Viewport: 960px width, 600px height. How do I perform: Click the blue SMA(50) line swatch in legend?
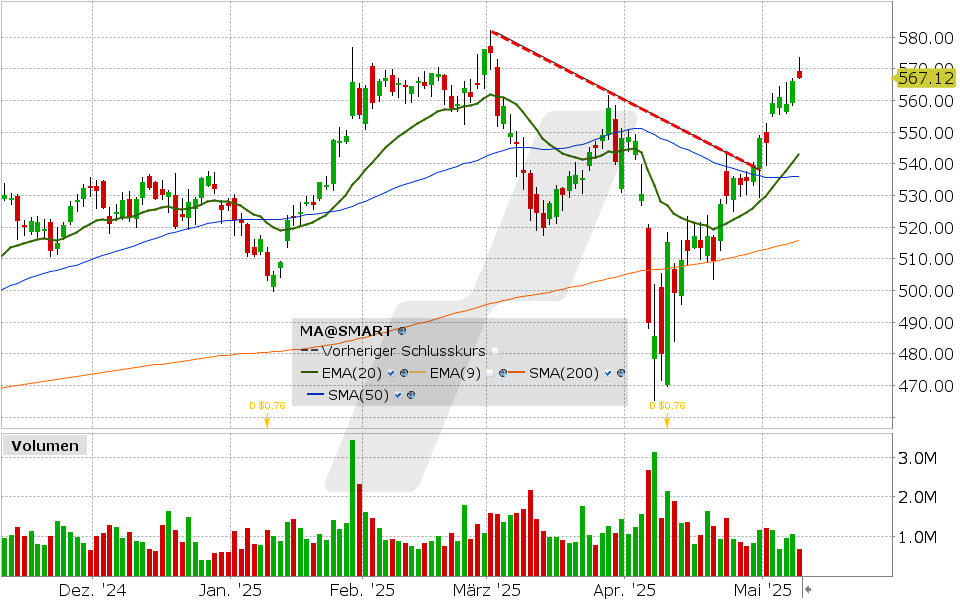tap(315, 396)
